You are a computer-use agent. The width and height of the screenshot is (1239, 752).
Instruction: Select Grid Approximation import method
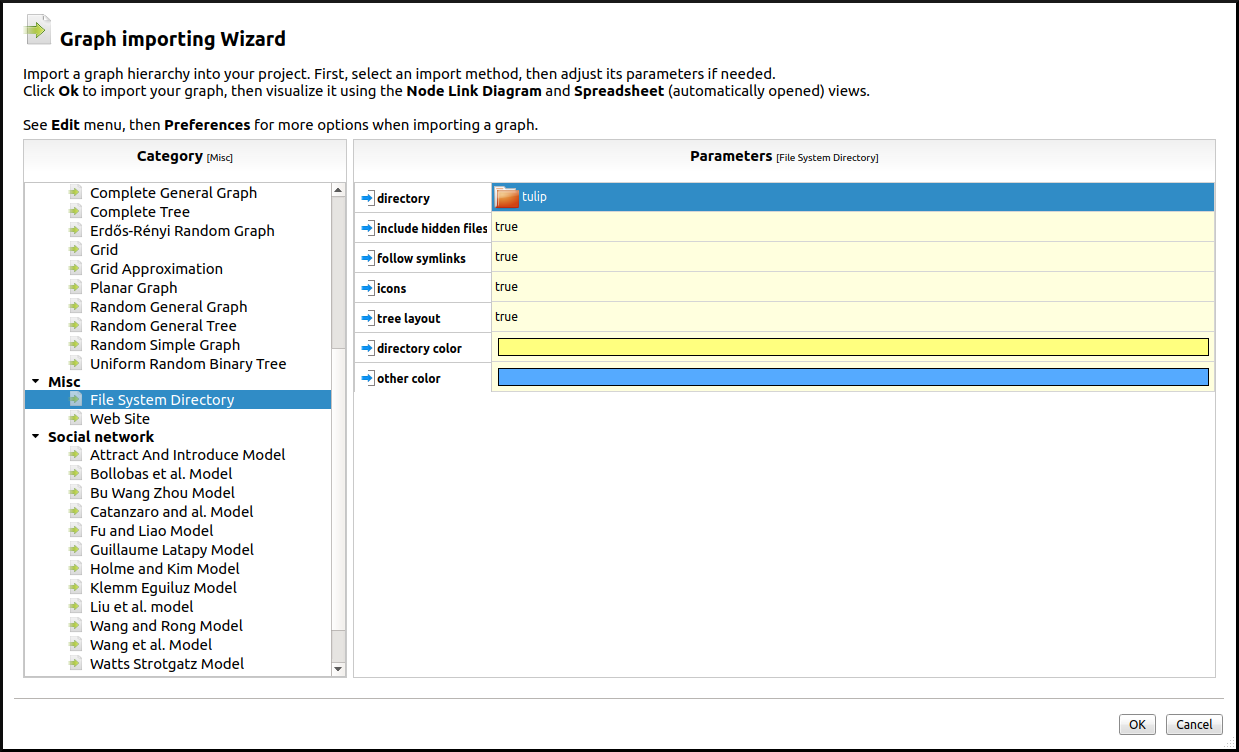coord(156,269)
